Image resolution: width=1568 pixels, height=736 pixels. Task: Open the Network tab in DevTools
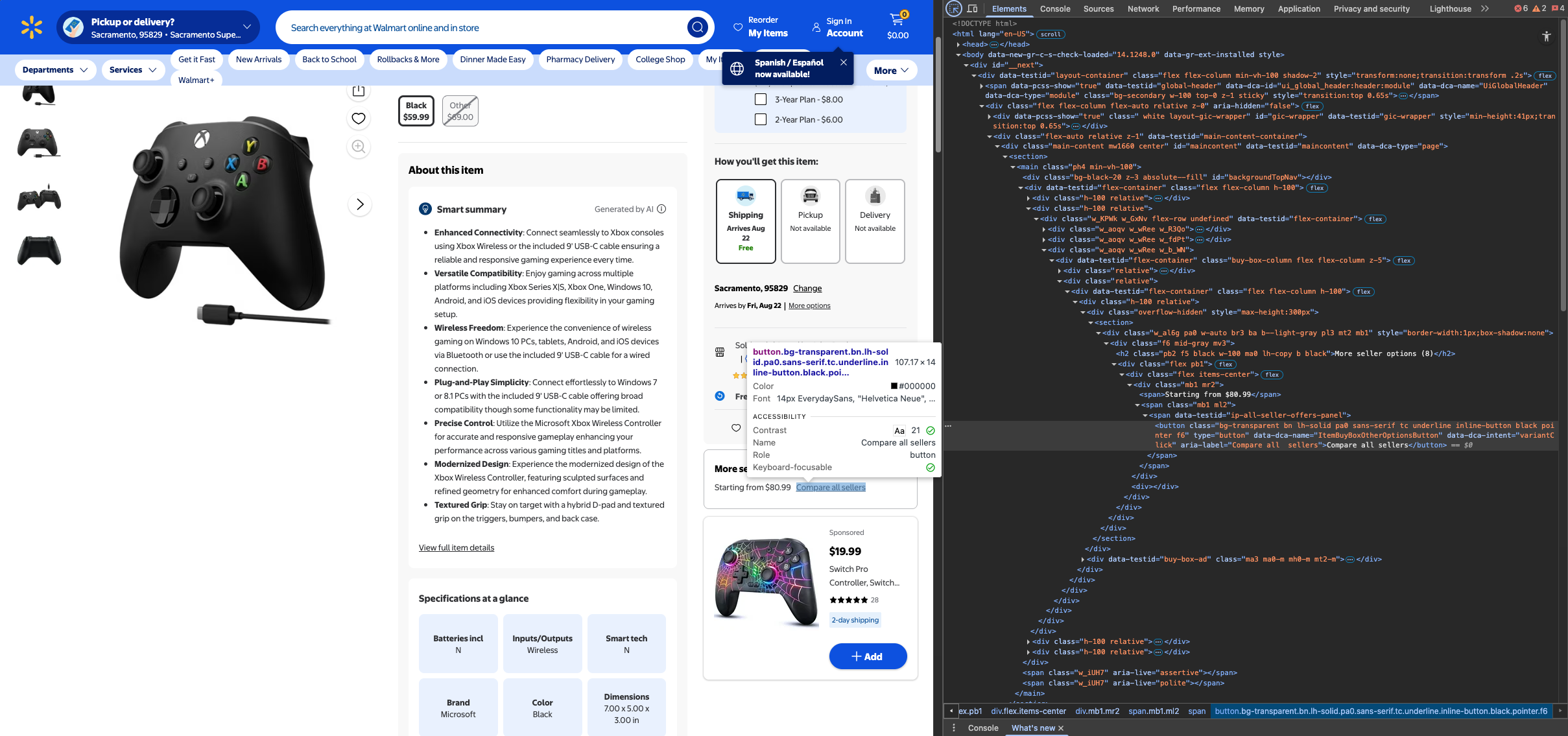coord(1143,8)
